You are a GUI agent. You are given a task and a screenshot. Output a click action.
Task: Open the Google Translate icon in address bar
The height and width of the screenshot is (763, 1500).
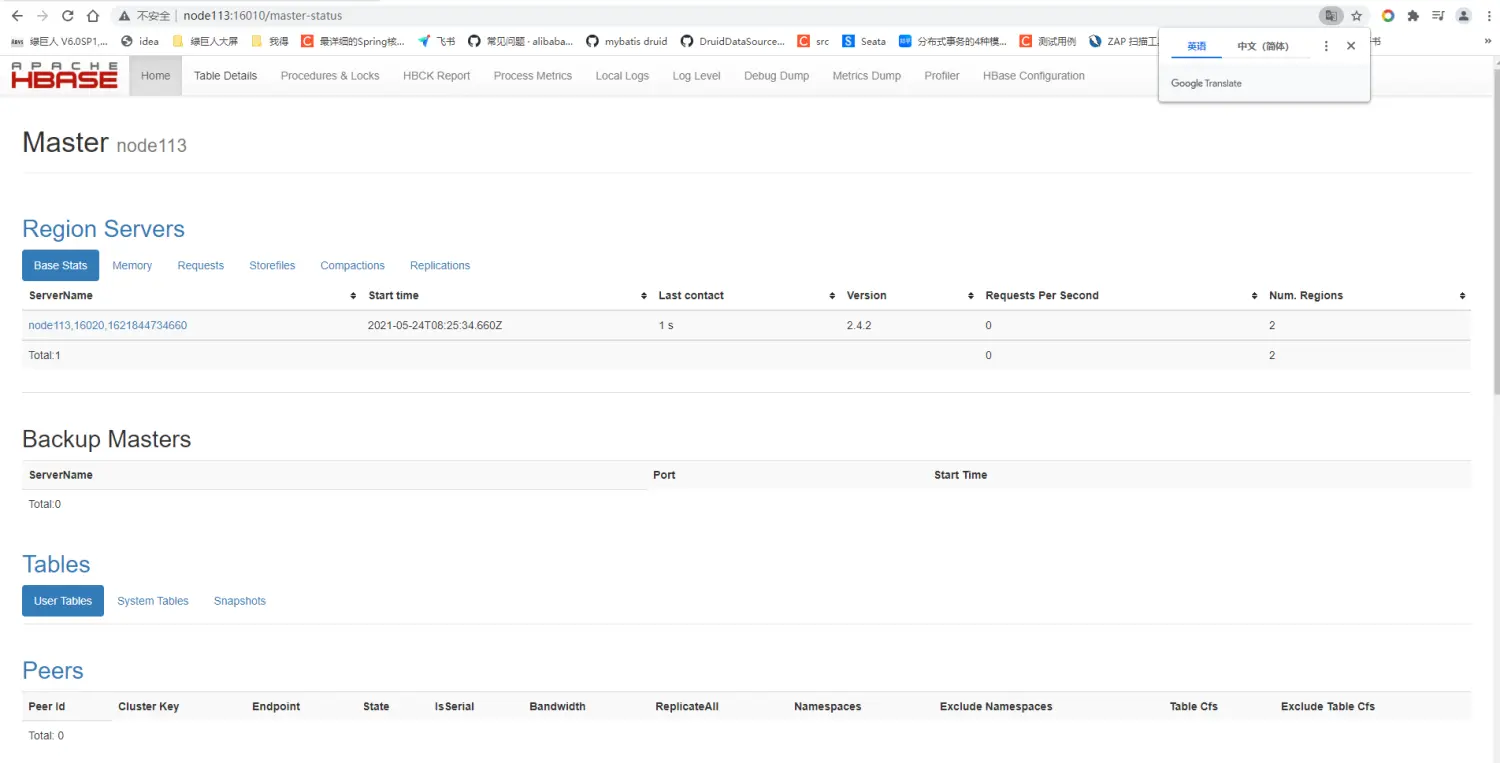(1330, 16)
